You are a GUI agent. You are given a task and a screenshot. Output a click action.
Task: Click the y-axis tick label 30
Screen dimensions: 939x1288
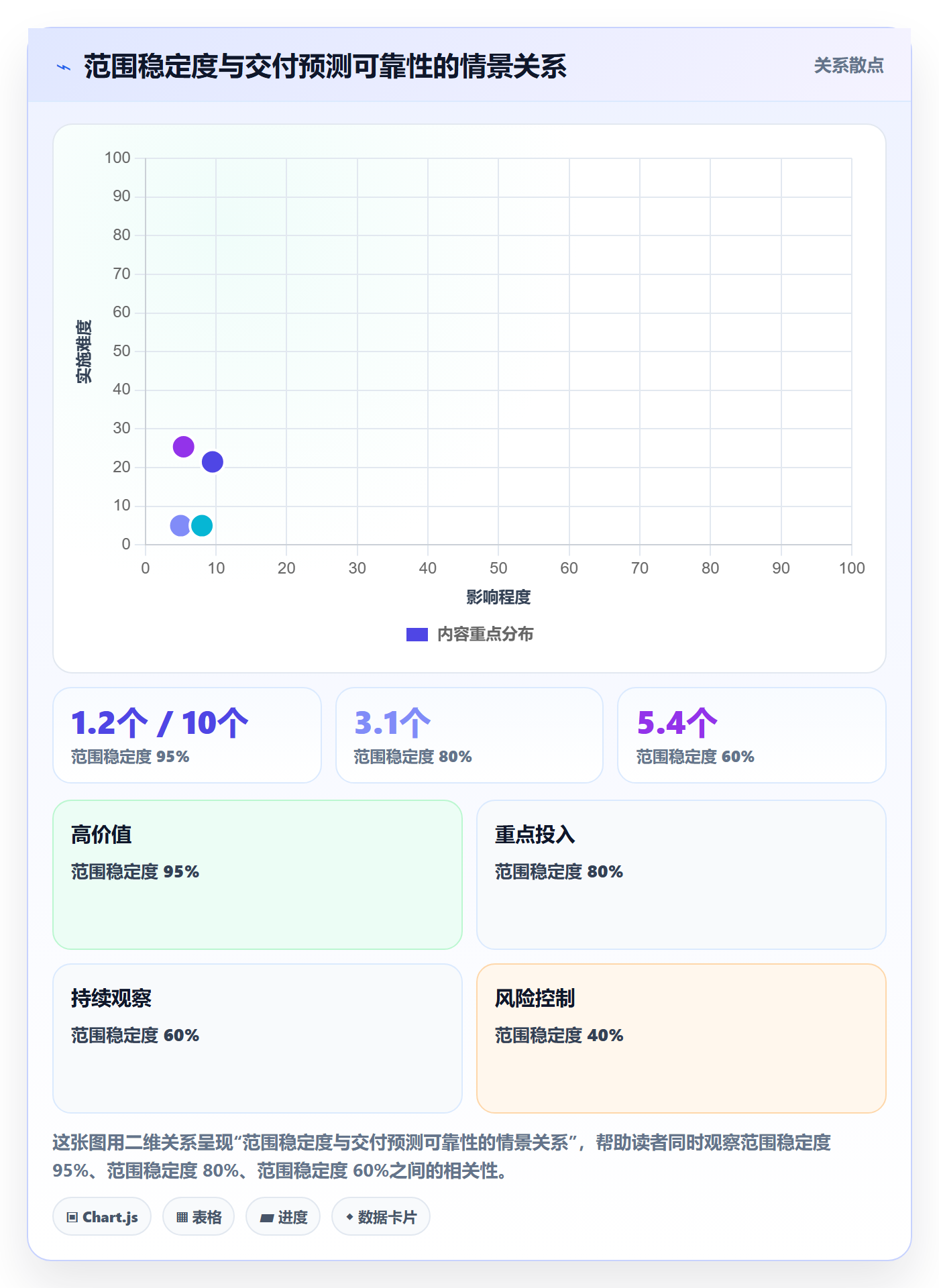click(121, 428)
